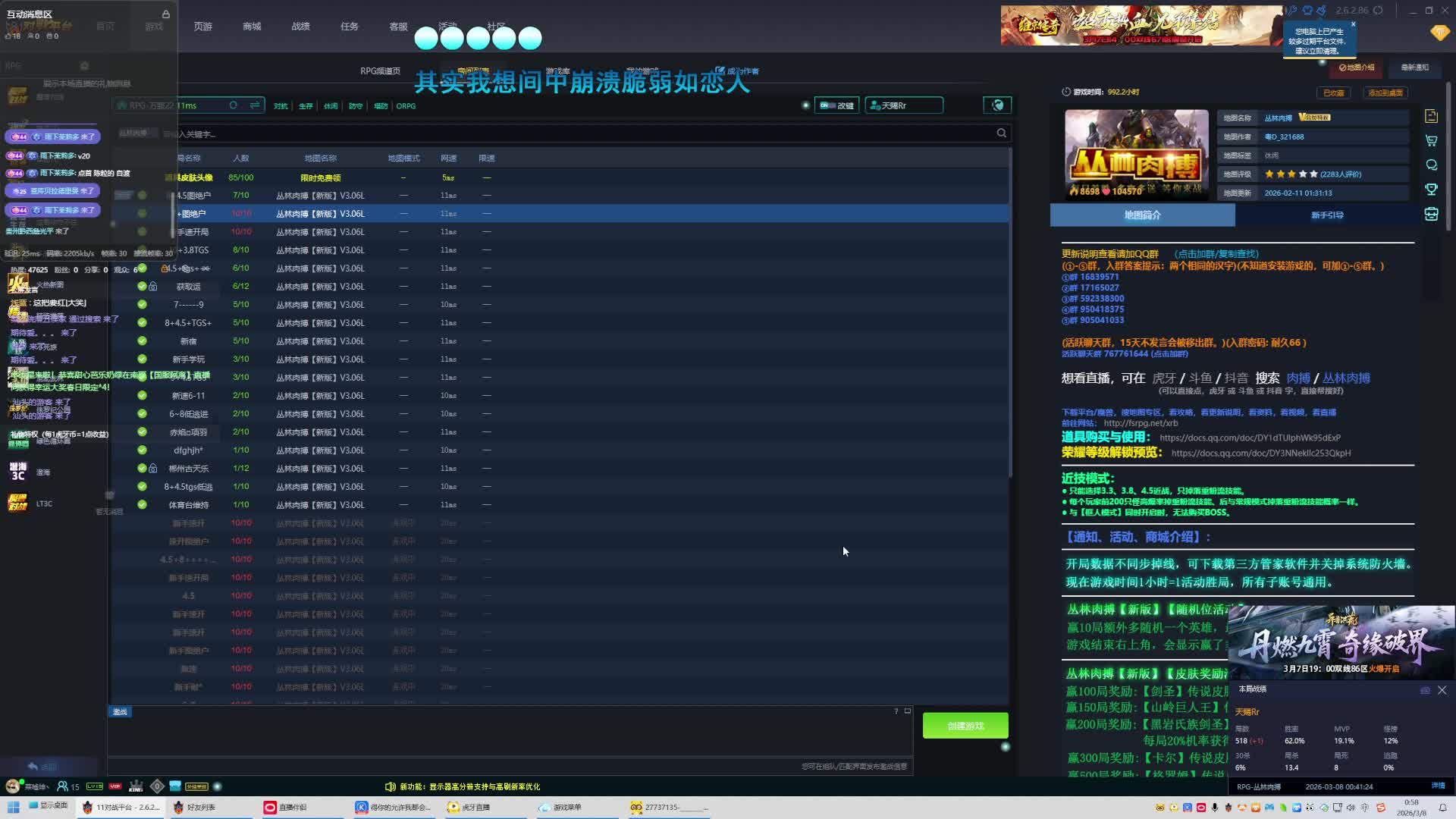This screenshot has width=1456, height=819.
Task: Click the toolbox icon in right sidebar
Action: click(x=1431, y=215)
